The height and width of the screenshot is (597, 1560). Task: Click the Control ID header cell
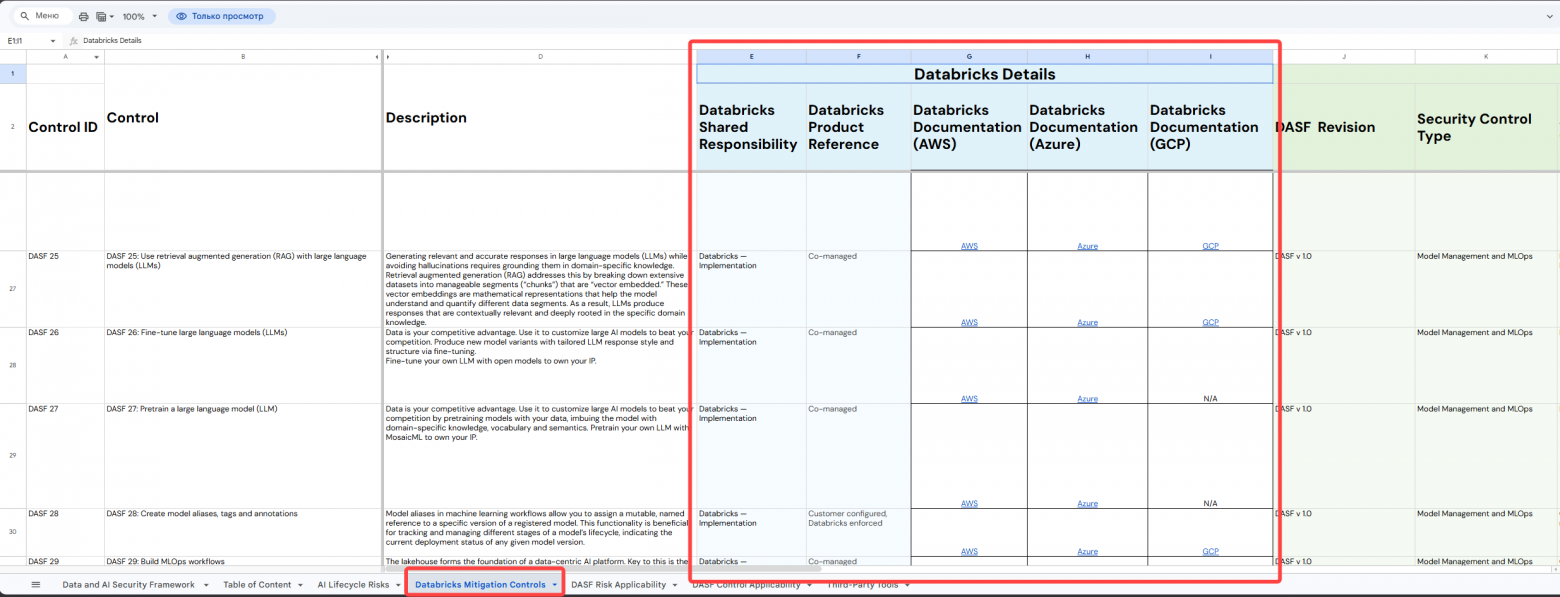[65, 127]
